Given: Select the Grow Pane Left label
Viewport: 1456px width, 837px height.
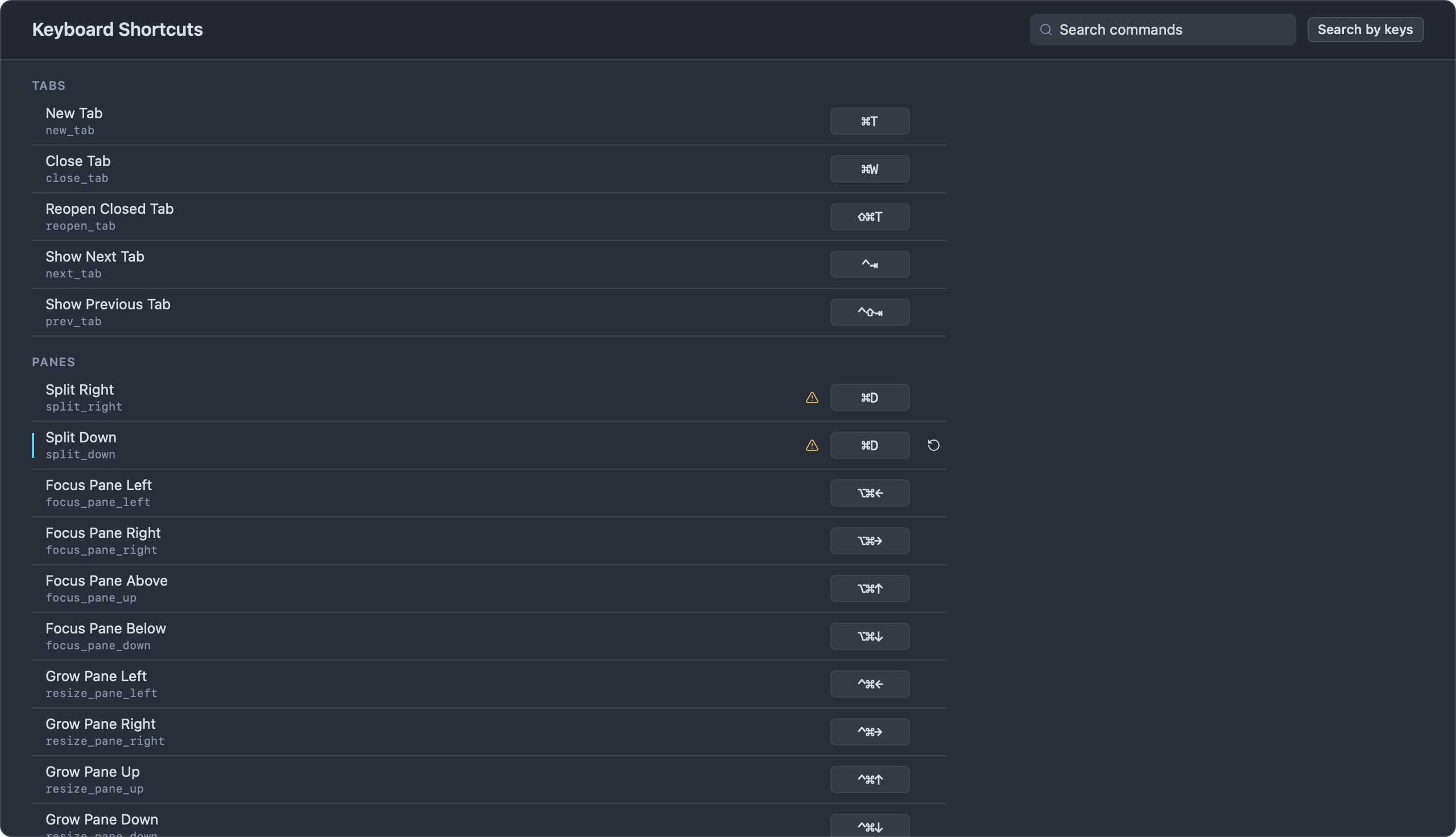Looking at the screenshot, I should (x=96, y=676).
